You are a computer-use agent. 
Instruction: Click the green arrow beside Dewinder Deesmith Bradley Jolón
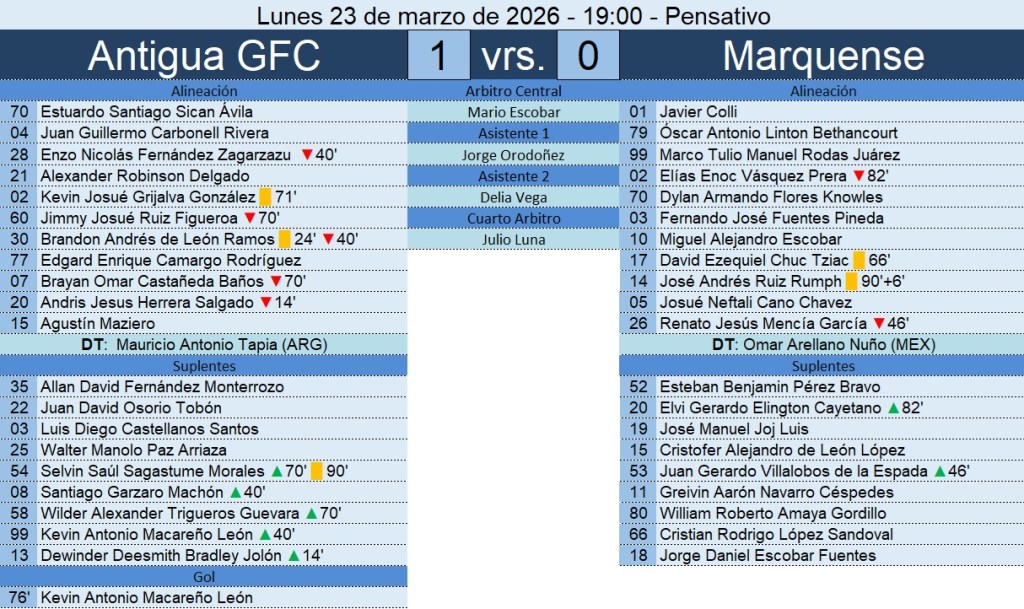click(x=293, y=556)
